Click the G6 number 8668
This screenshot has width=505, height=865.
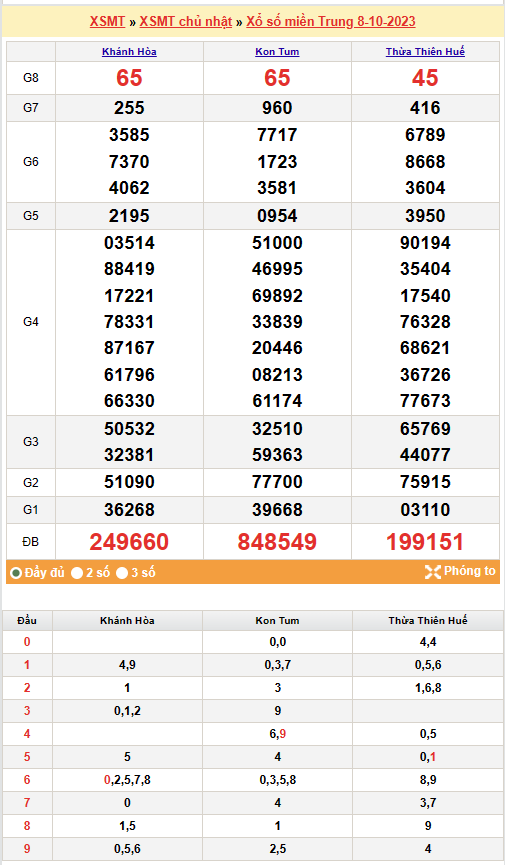click(425, 162)
